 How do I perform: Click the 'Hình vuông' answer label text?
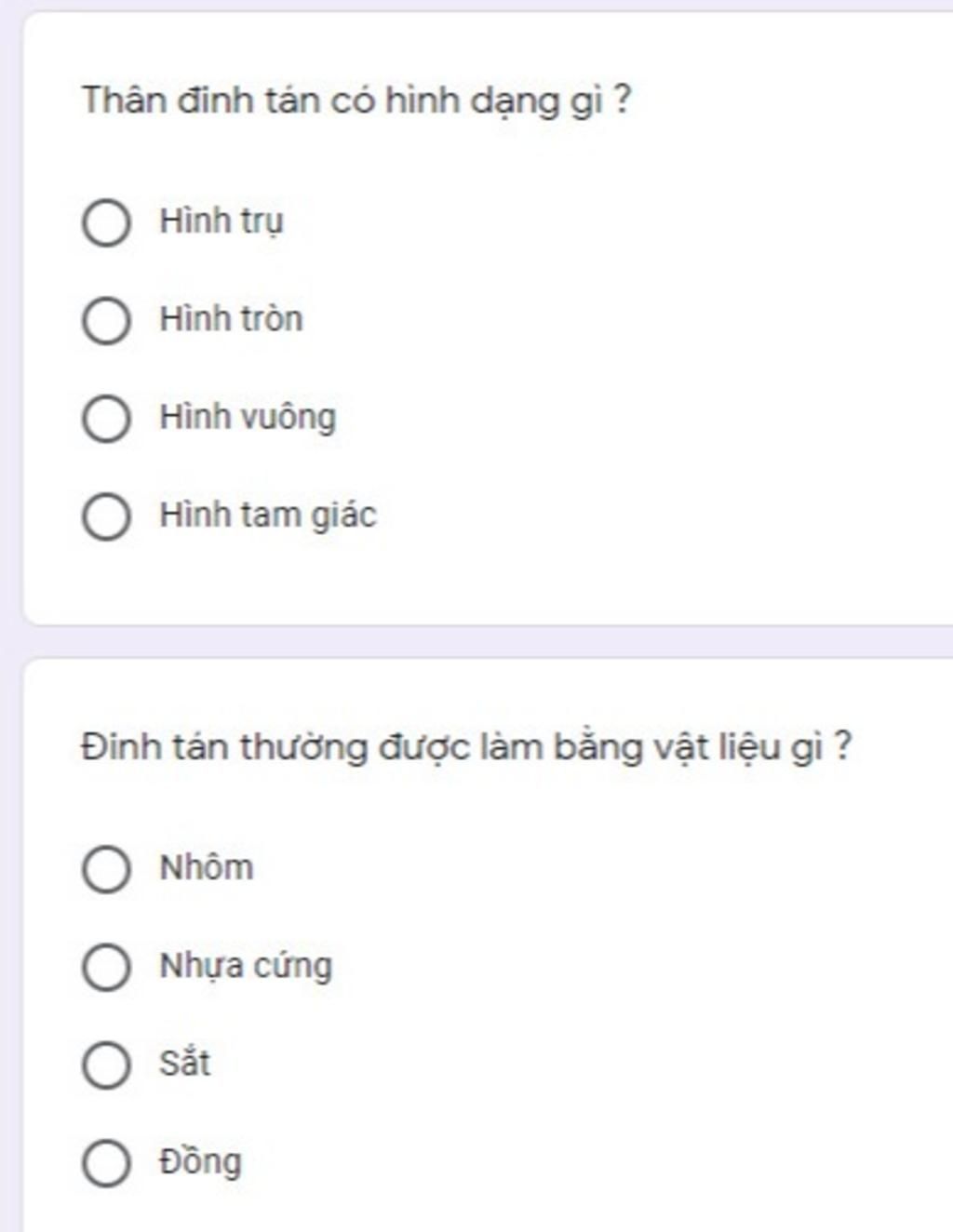click(x=248, y=417)
